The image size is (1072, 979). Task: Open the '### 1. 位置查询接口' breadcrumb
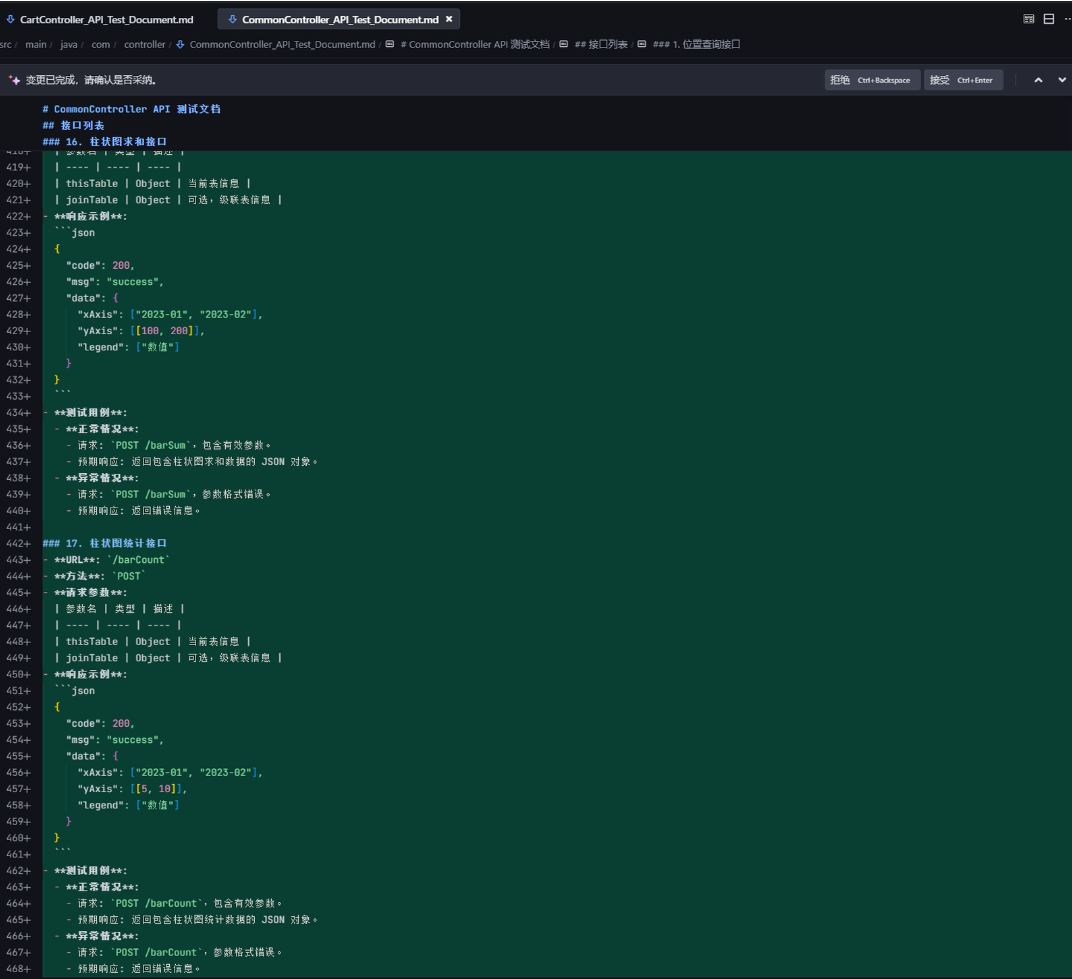pos(697,44)
